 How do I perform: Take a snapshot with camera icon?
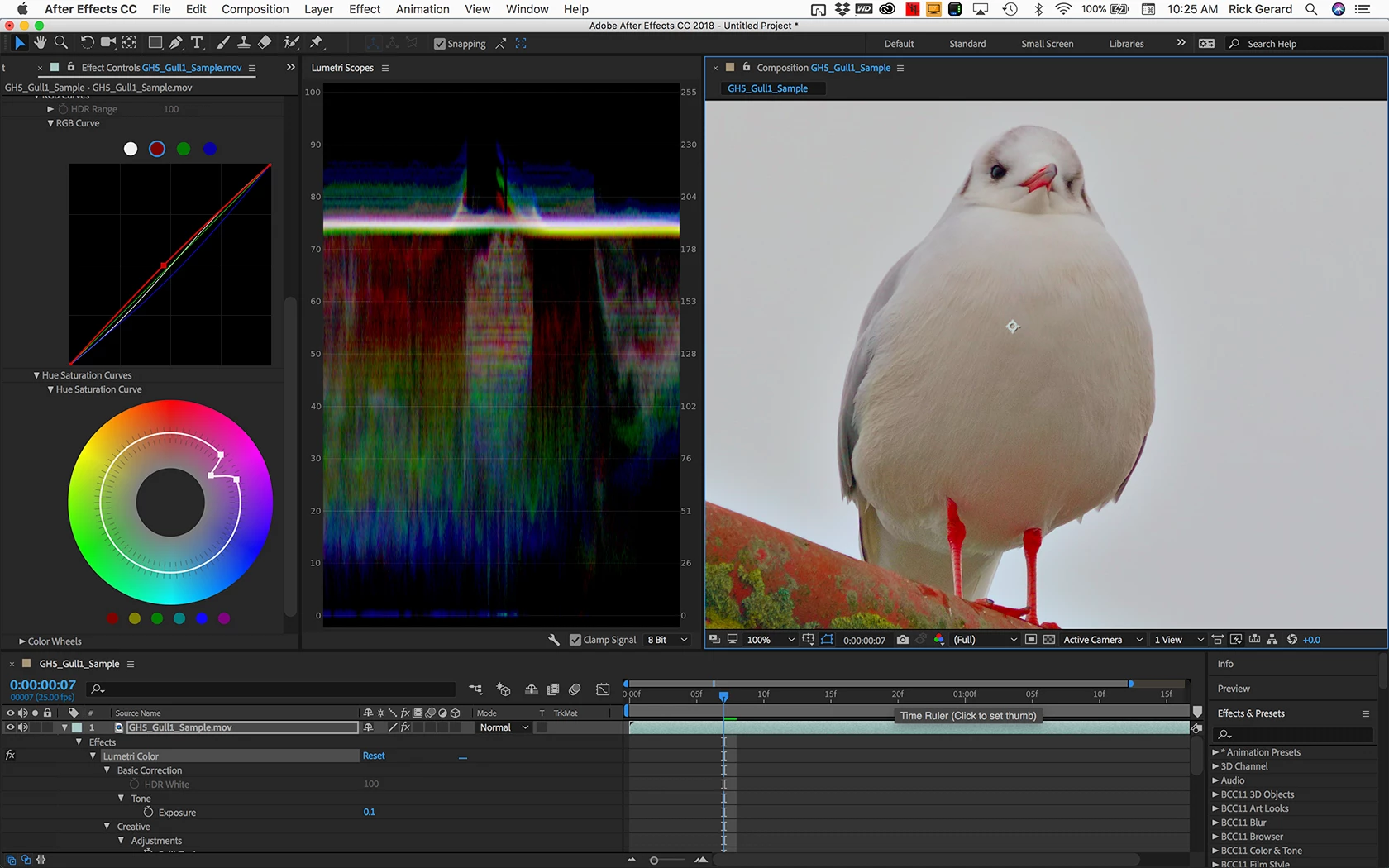coord(902,640)
